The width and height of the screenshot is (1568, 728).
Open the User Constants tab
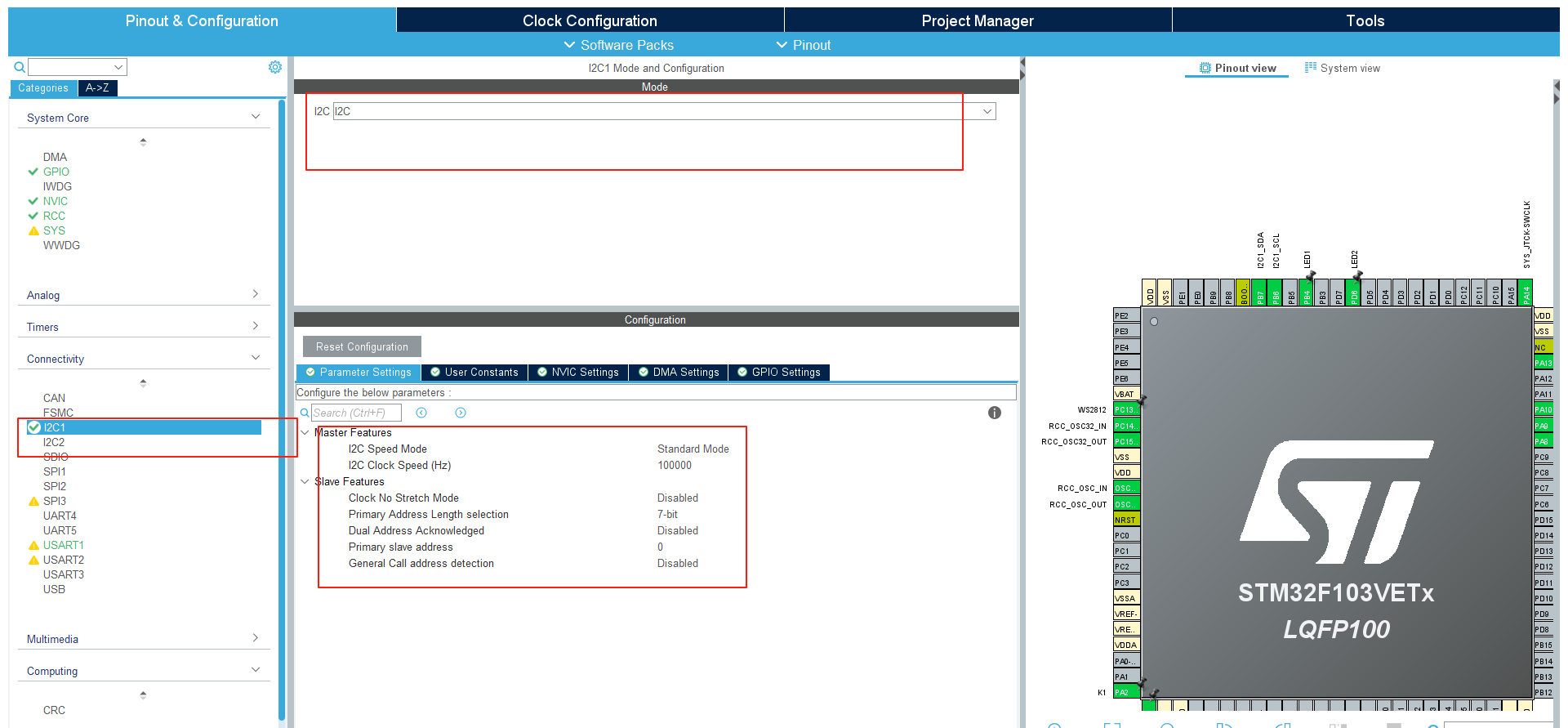tap(474, 373)
